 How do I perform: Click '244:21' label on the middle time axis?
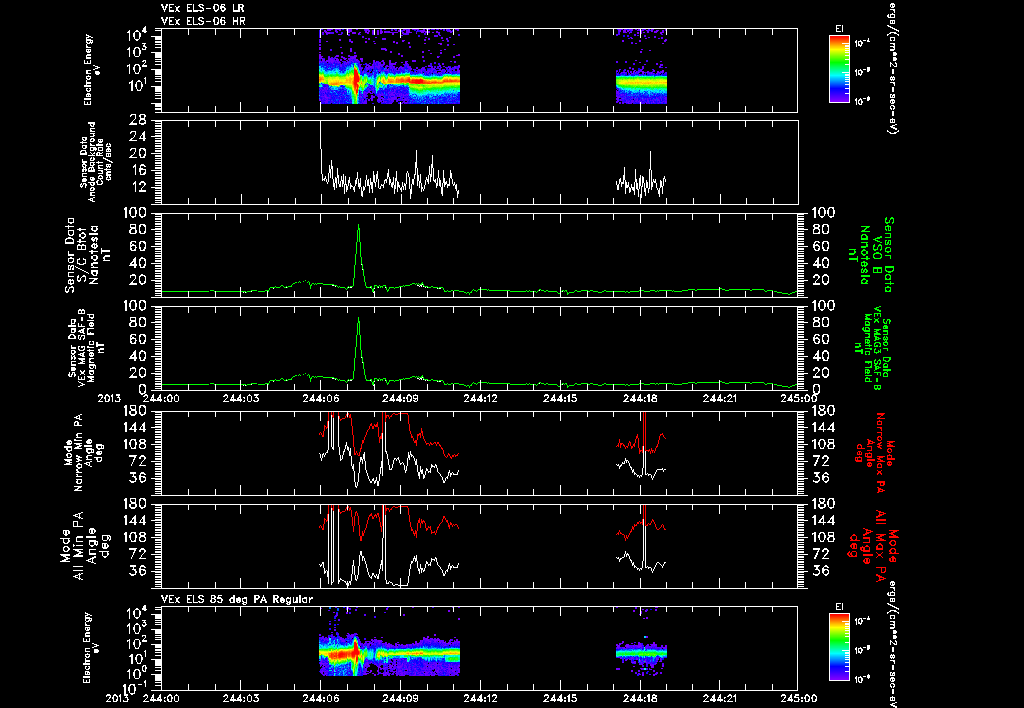[x=721, y=397]
